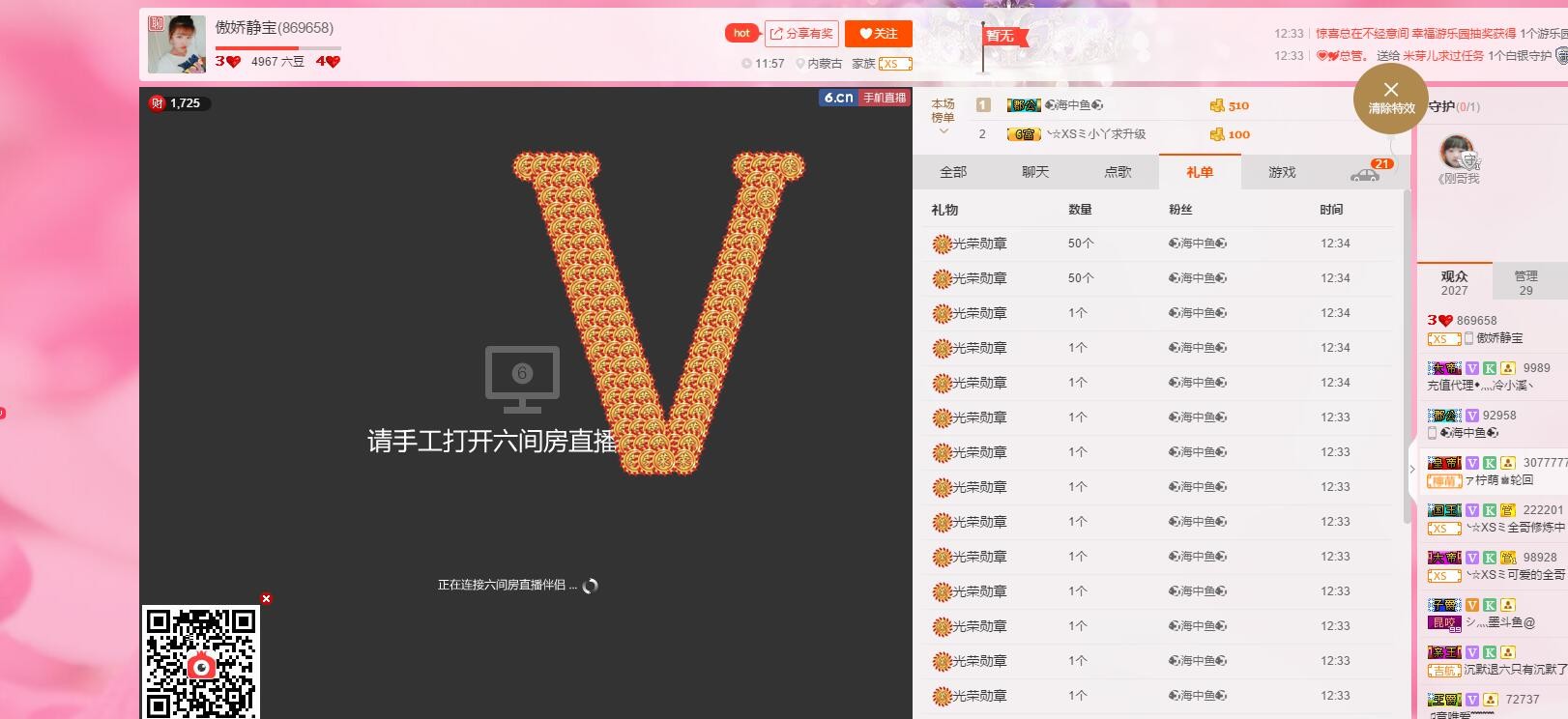This screenshot has width=1568, height=719.
Task: Click the 萌萌 badge beside ァ柠萌轮回
Action: coord(1444,480)
